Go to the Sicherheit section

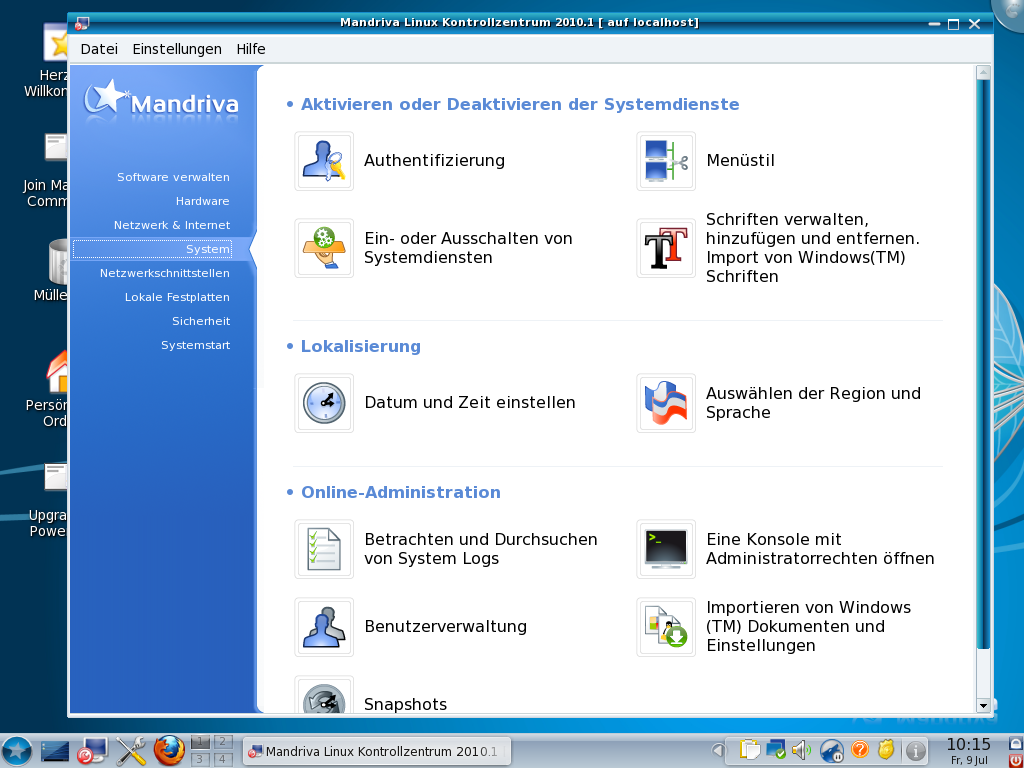(x=200, y=321)
